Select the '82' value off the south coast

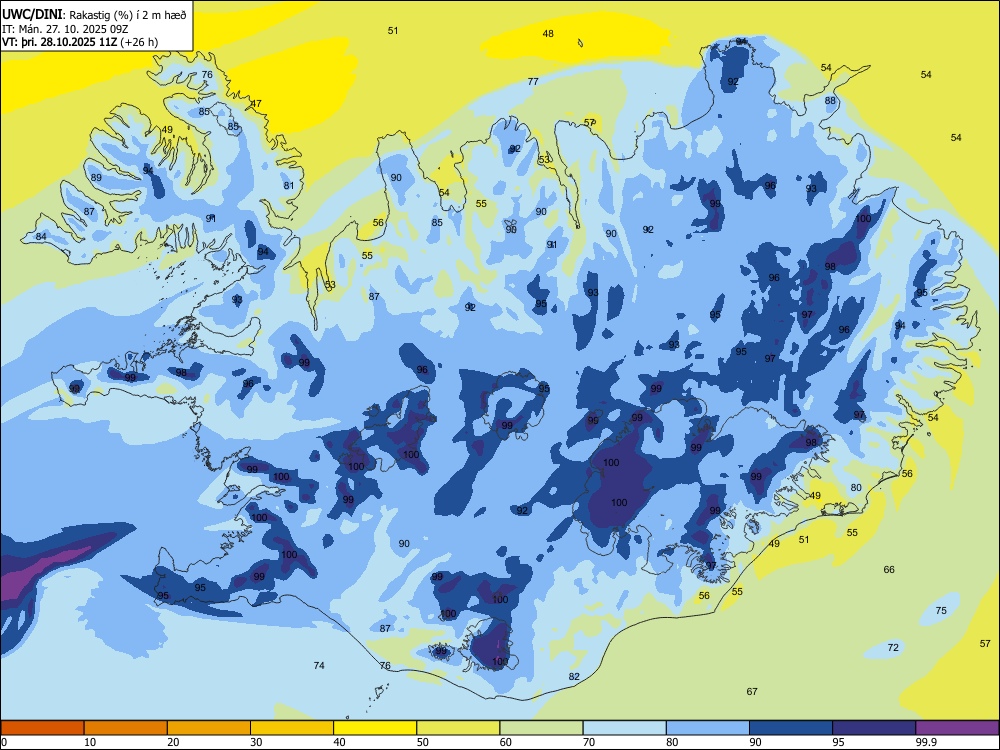click(574, 677)
